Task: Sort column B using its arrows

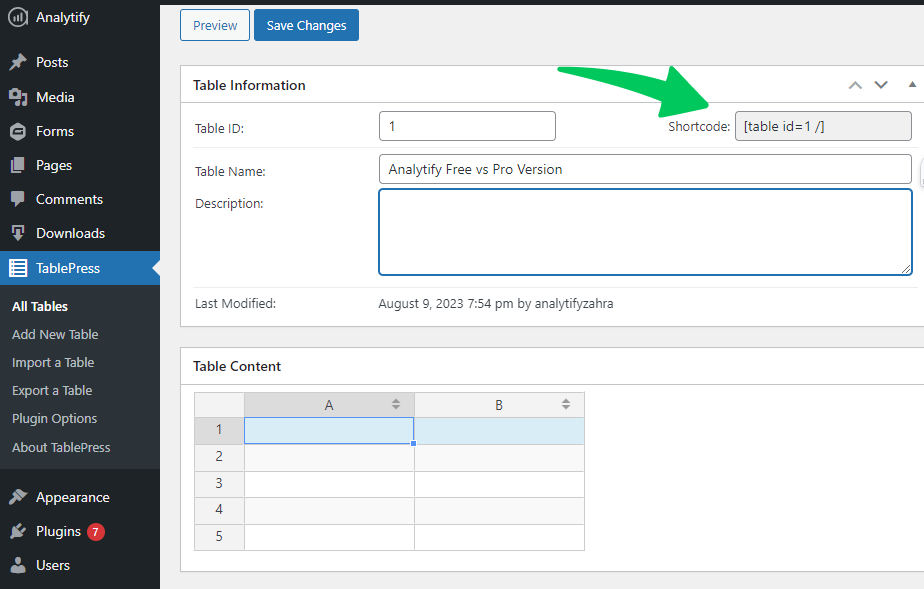Action: tap(566, 404)
